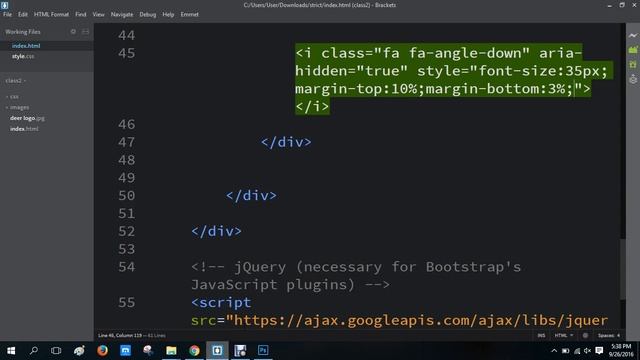Screen dimensions: 640x360
Task: Open HTML language mode dropdown
Action: point(564,336)
